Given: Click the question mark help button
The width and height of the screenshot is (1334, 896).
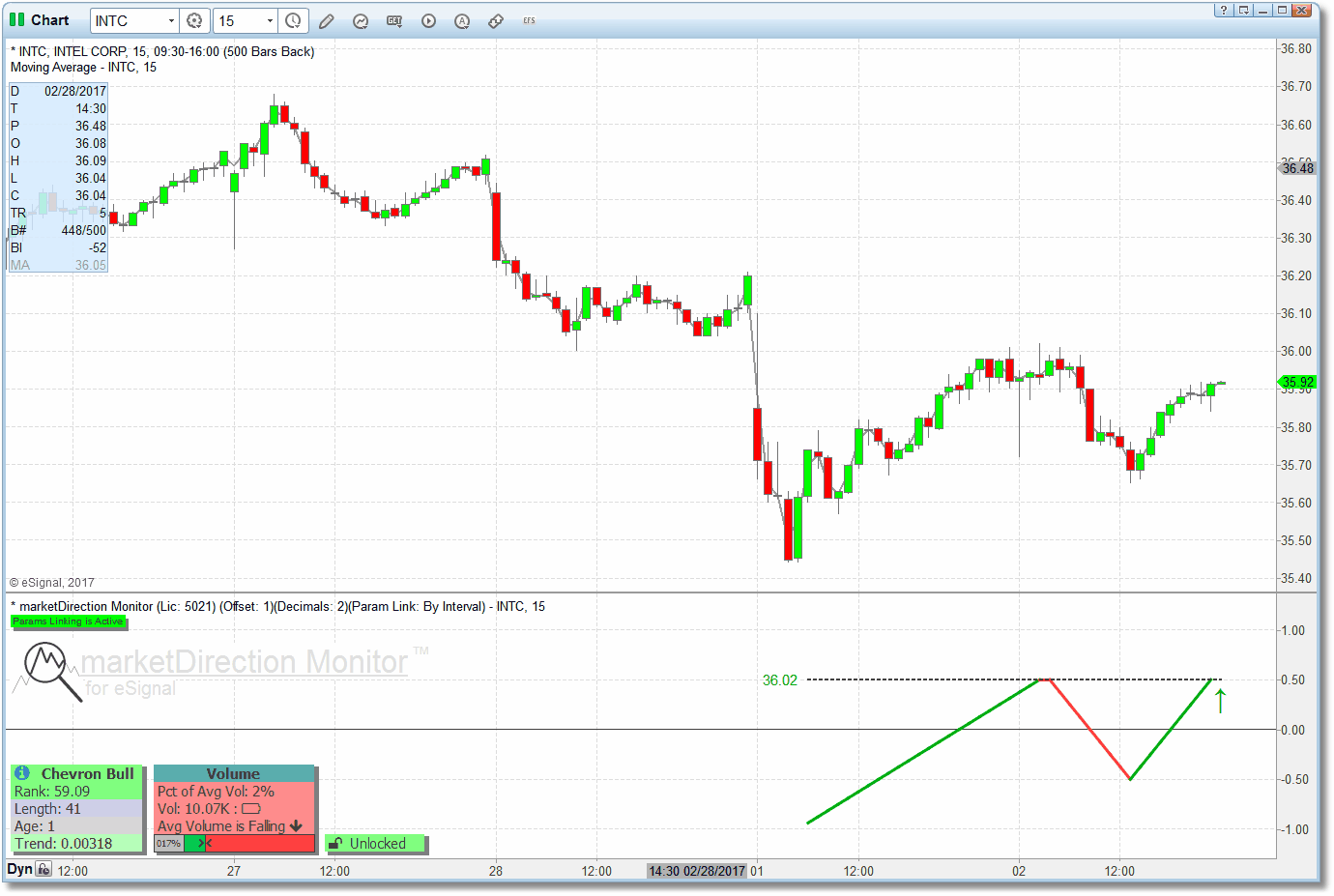Looking at the screenshot, I should pos(1224,10).
